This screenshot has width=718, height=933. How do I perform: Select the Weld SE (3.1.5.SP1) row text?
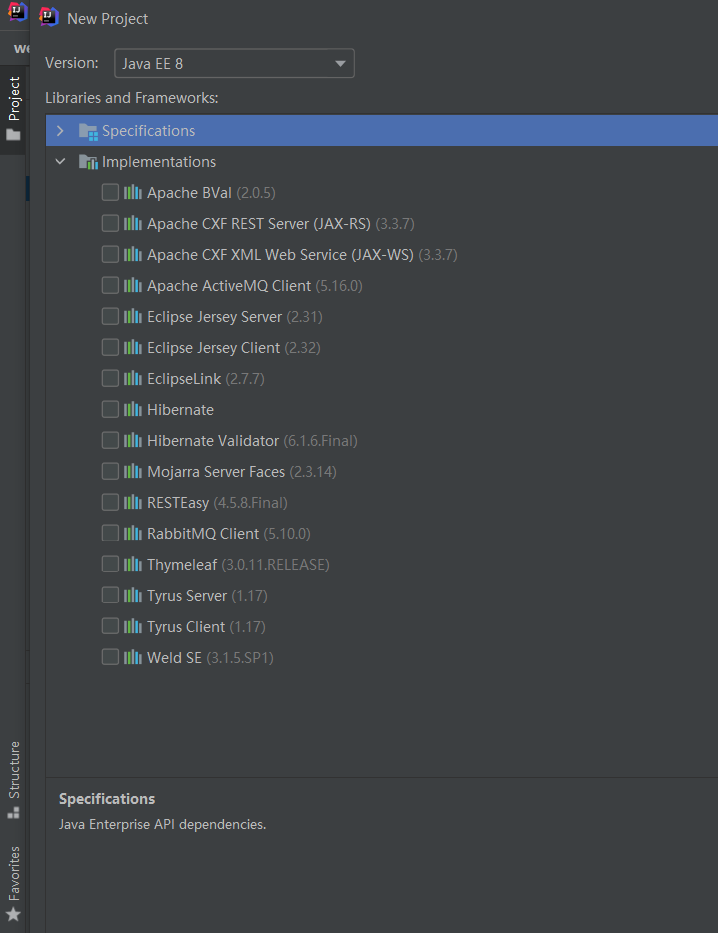pos(210,658)
